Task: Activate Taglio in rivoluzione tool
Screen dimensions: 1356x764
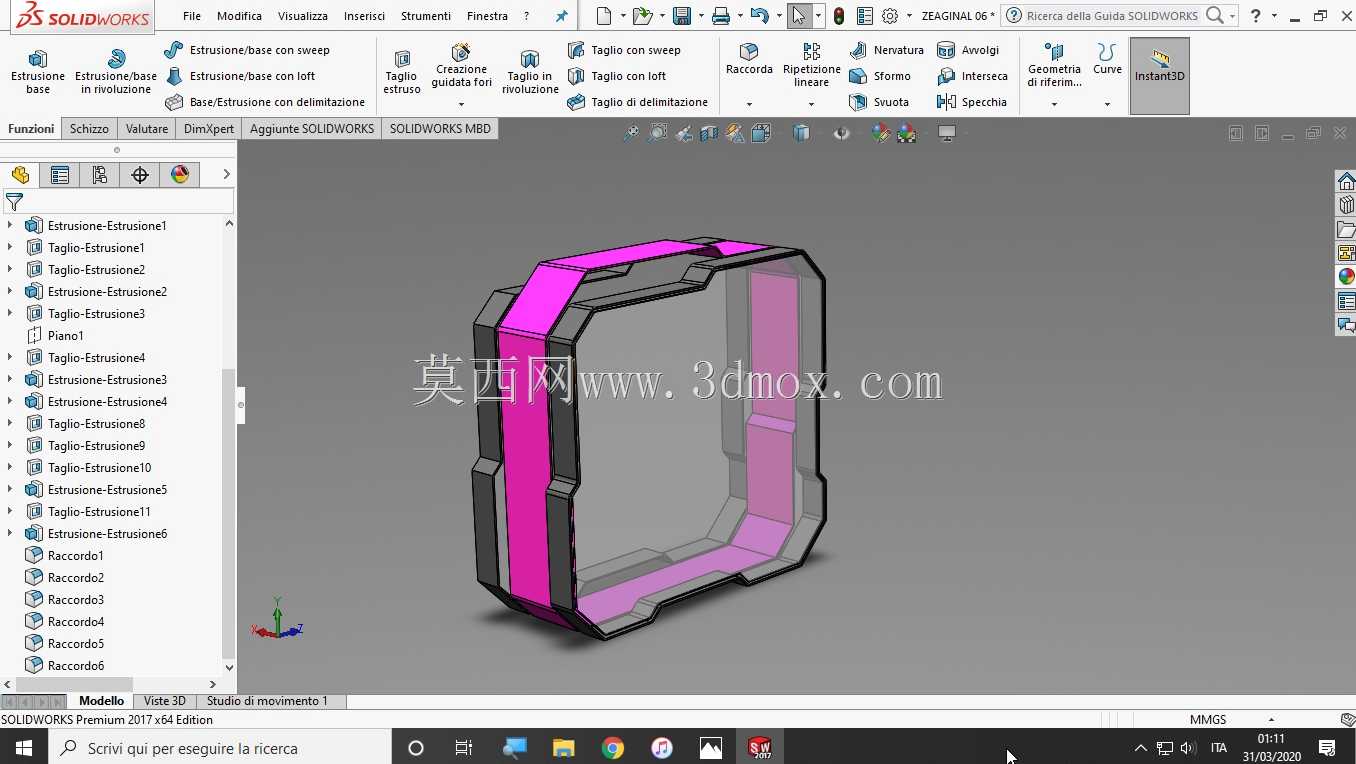Action: [x=530, y=71]
